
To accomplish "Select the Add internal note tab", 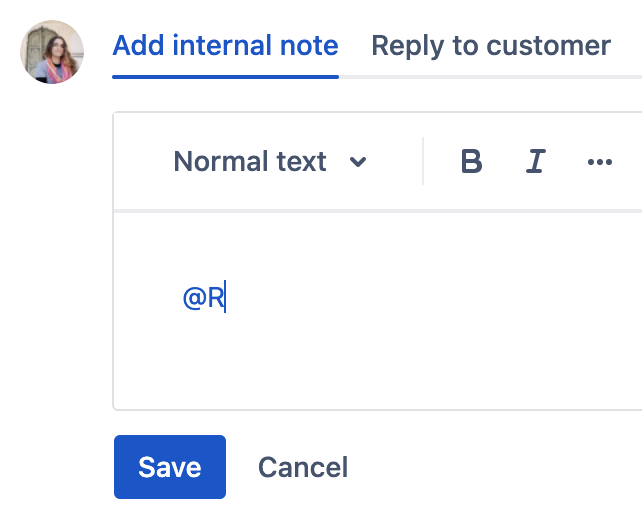I will [x=225, y=46].
